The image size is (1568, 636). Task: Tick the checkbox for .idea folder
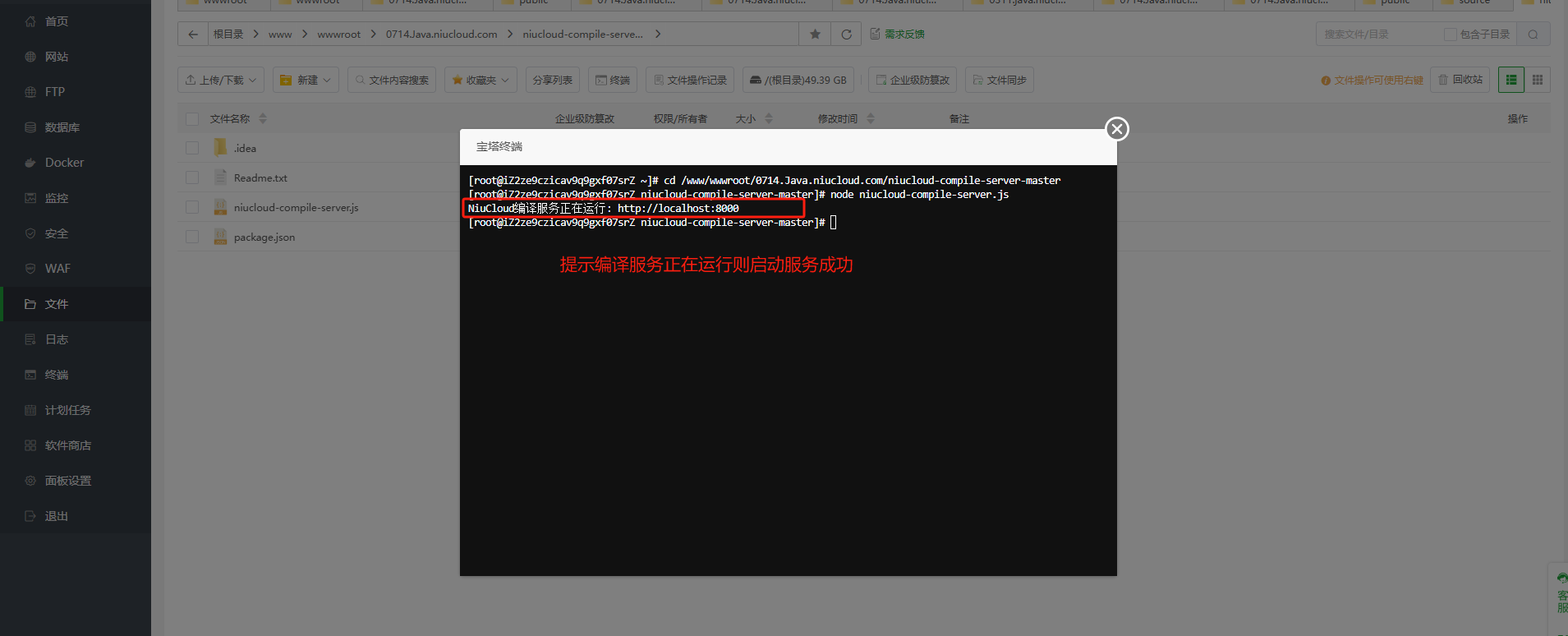pyautogui.click(x=192, y=149)
